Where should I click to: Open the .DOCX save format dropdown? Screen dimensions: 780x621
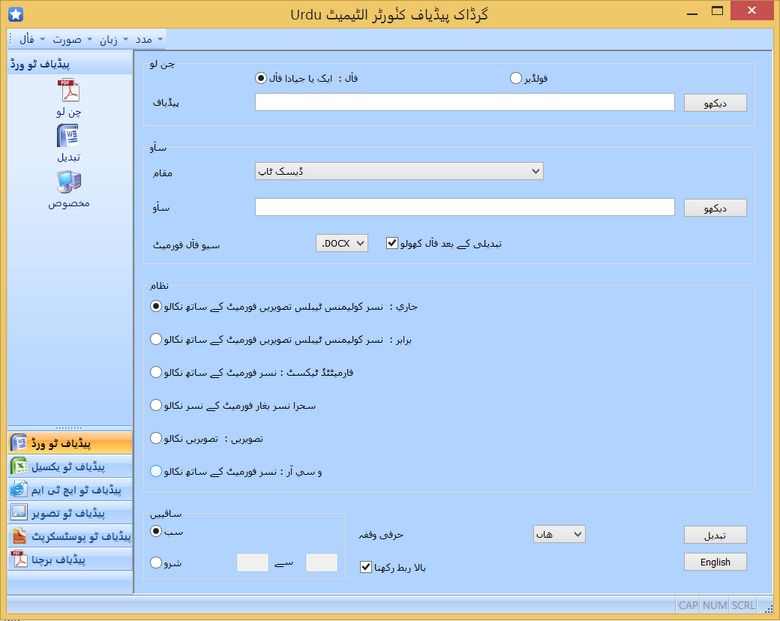click(342, 243)
